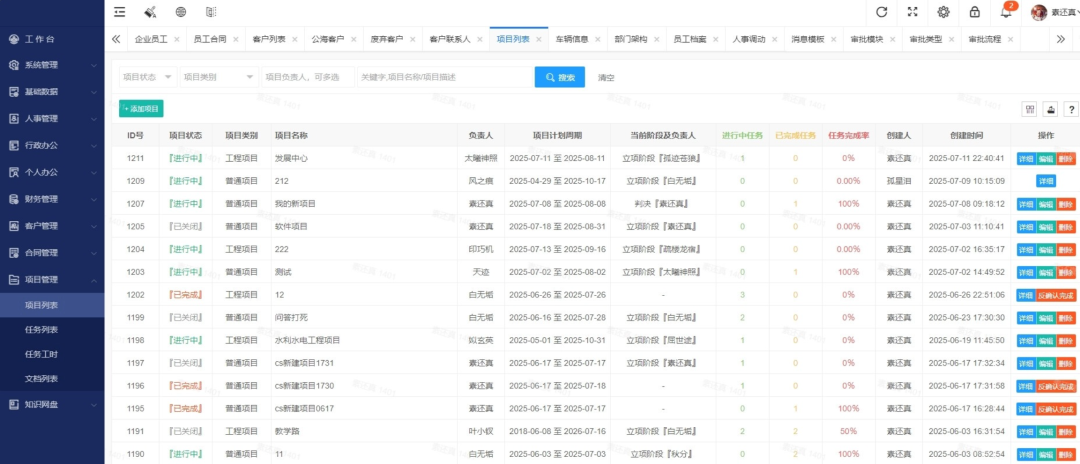The width and height of the screenshot is (1080, 464).
Task: Click project name 水利水电工程项目
Action: coord(307,341)
